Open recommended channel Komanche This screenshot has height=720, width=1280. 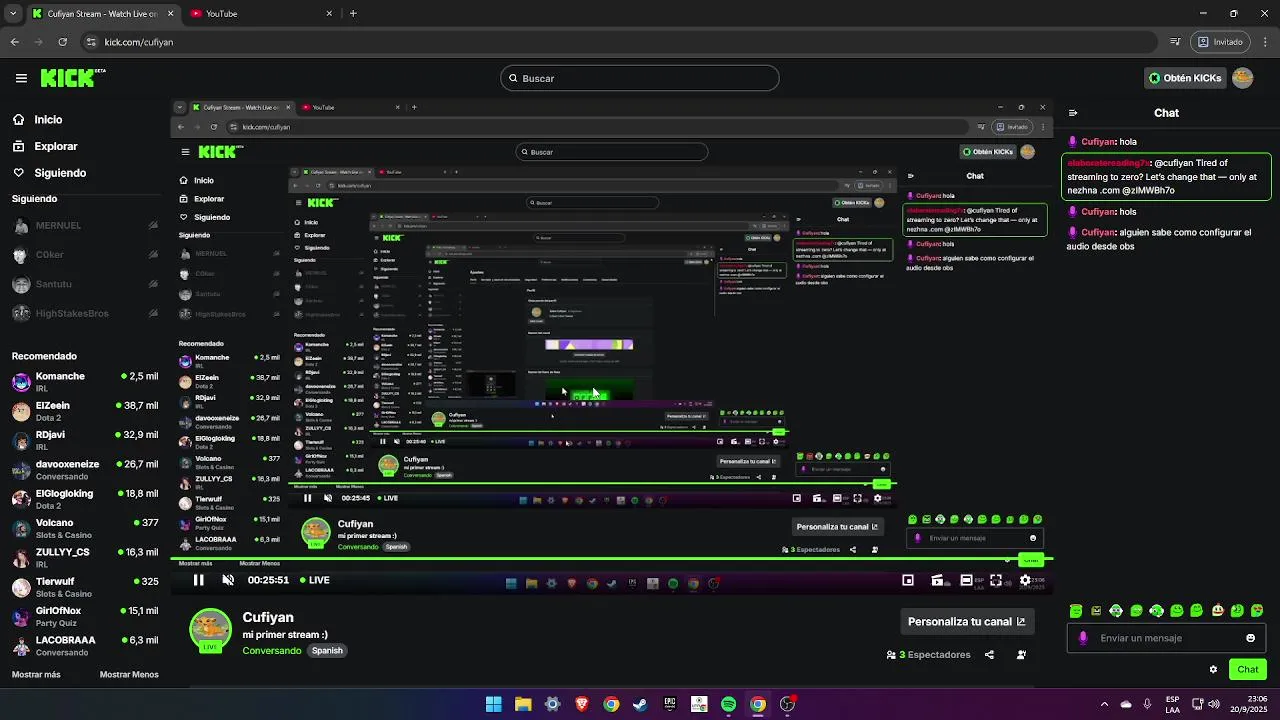coord(85,382)
